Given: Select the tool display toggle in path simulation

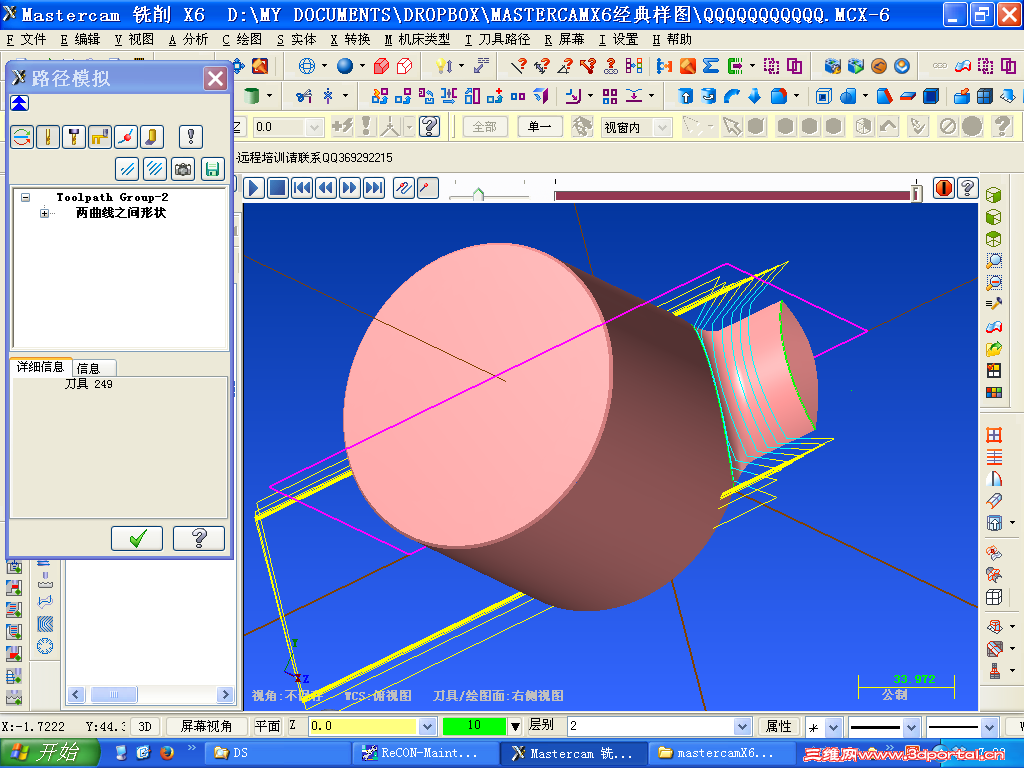Looking at the screenshot, I should click(48, 136).
